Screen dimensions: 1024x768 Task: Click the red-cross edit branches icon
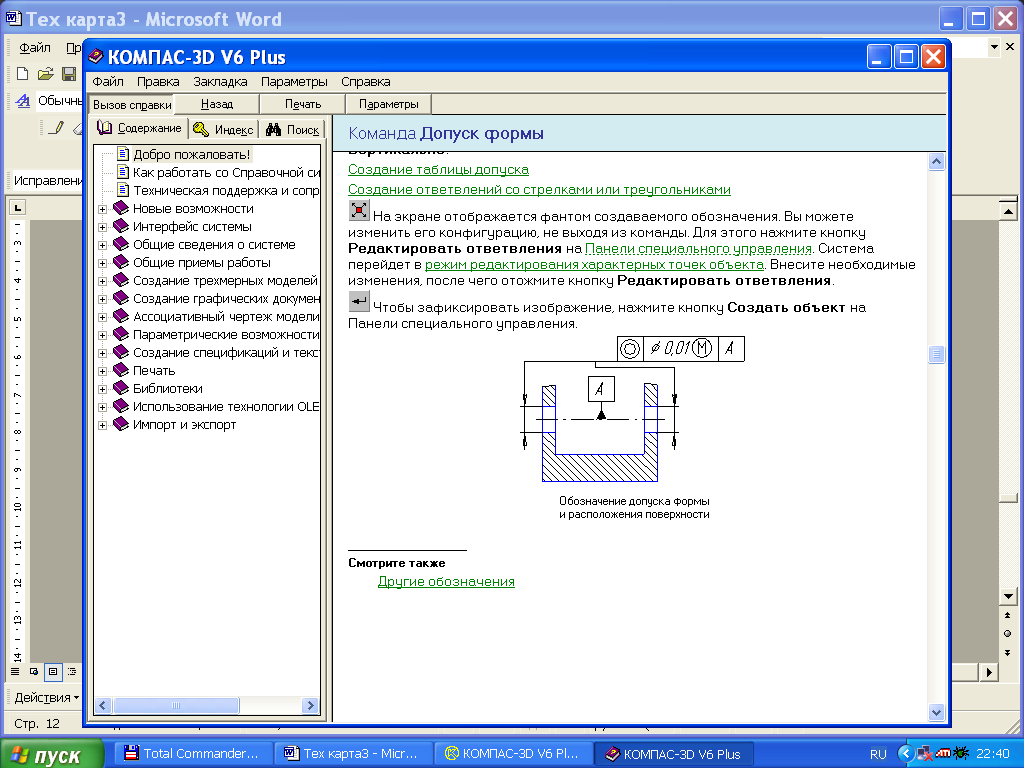click(359, 210)
